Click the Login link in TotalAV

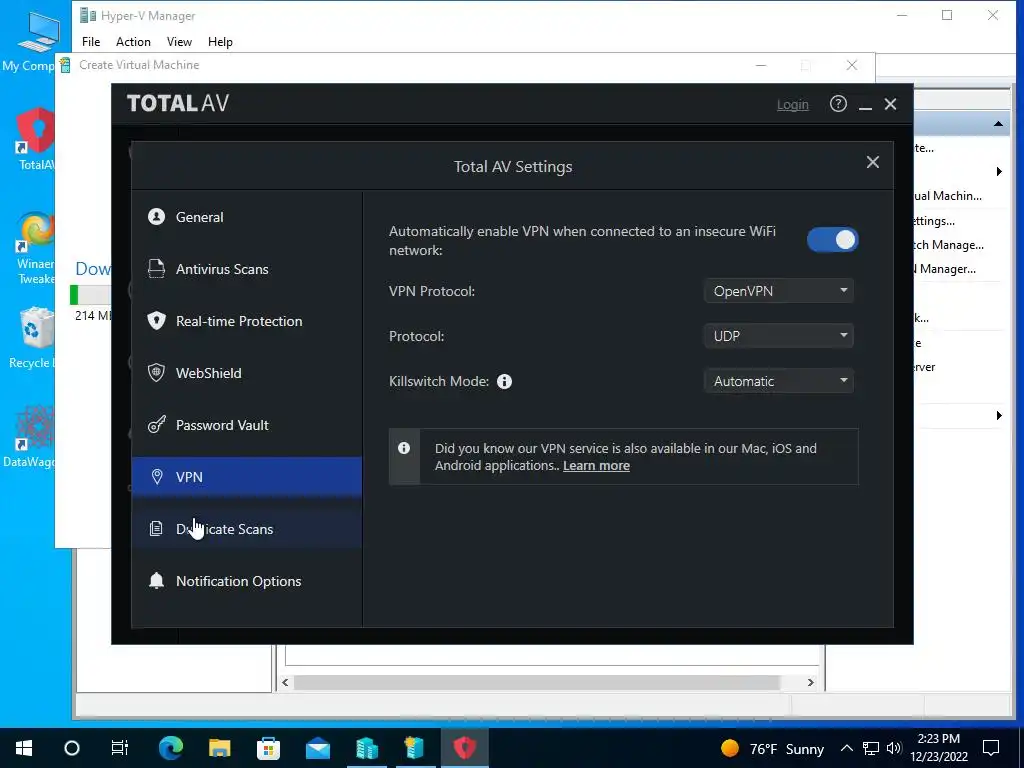coord(793,104)
